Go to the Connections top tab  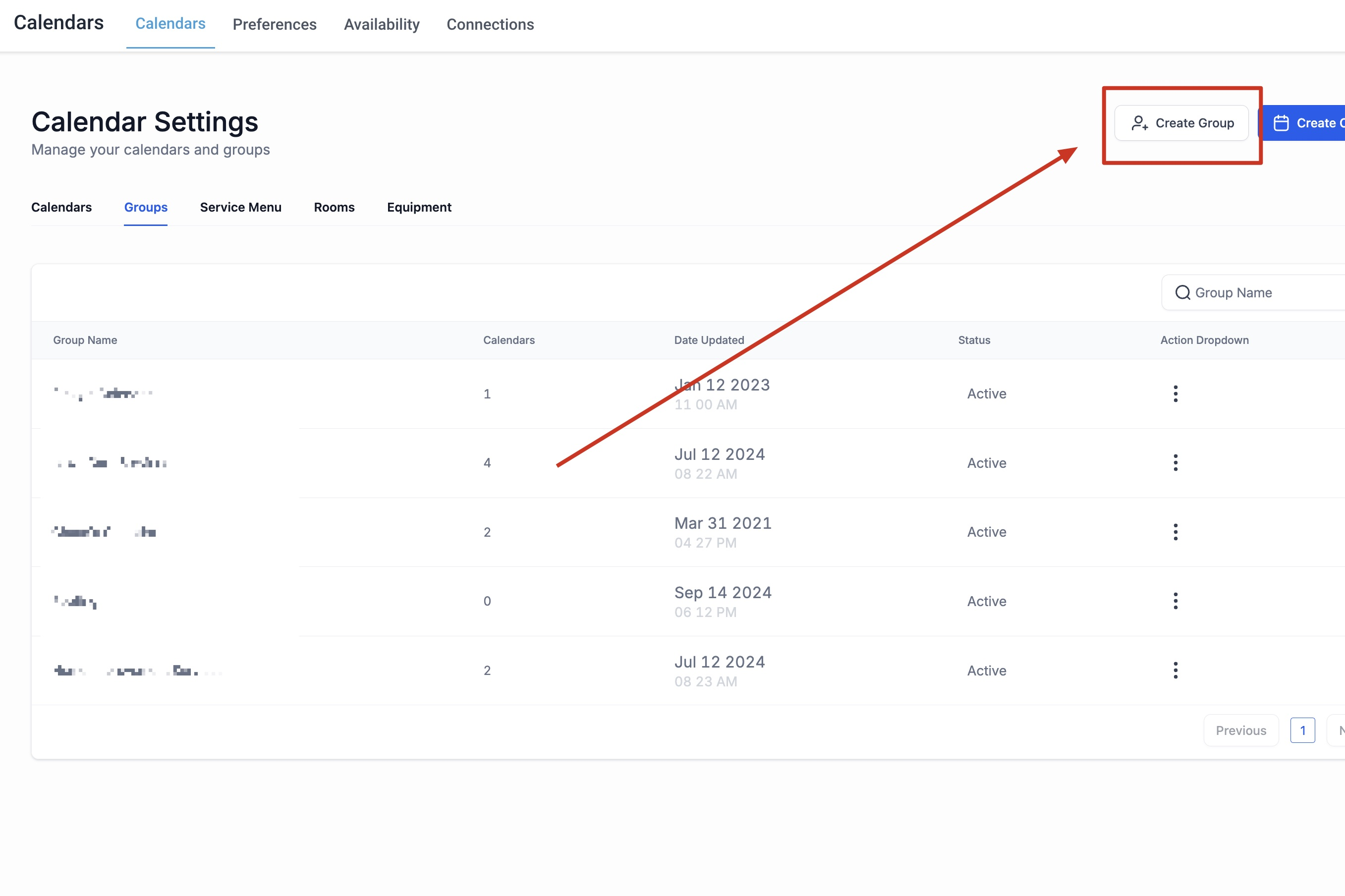[490, 25]
